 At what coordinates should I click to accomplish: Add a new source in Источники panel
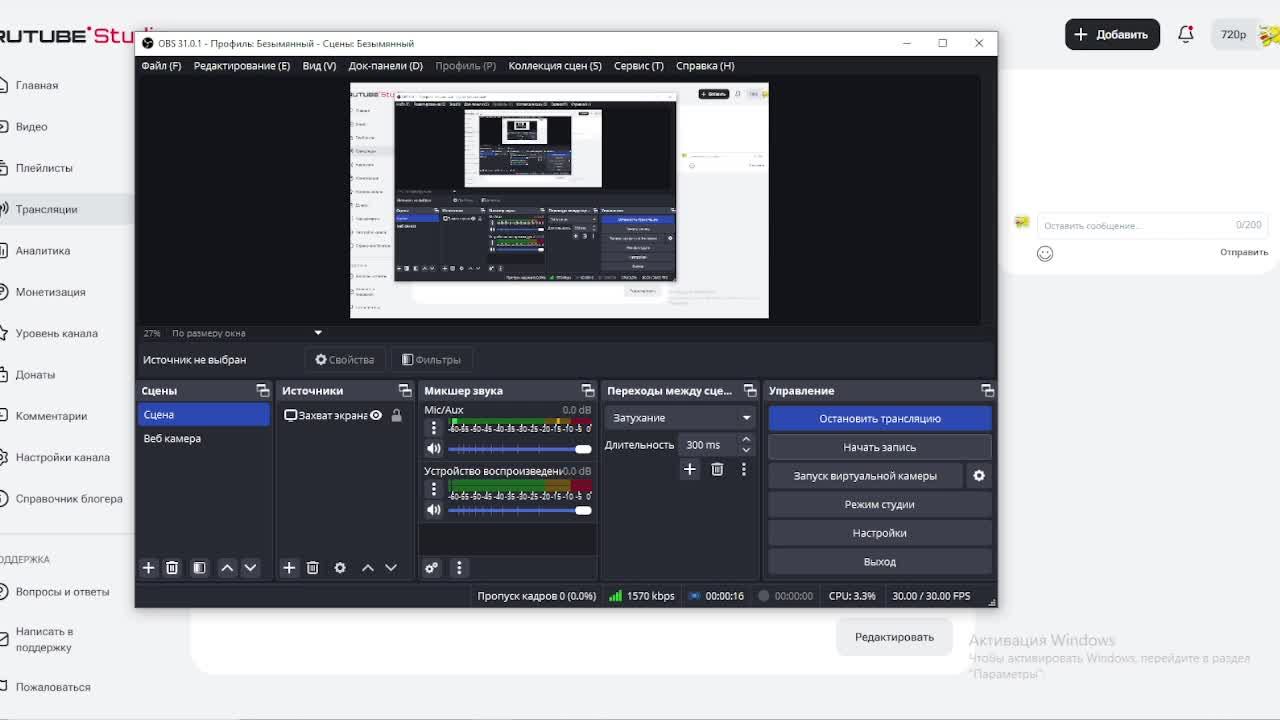289,568
